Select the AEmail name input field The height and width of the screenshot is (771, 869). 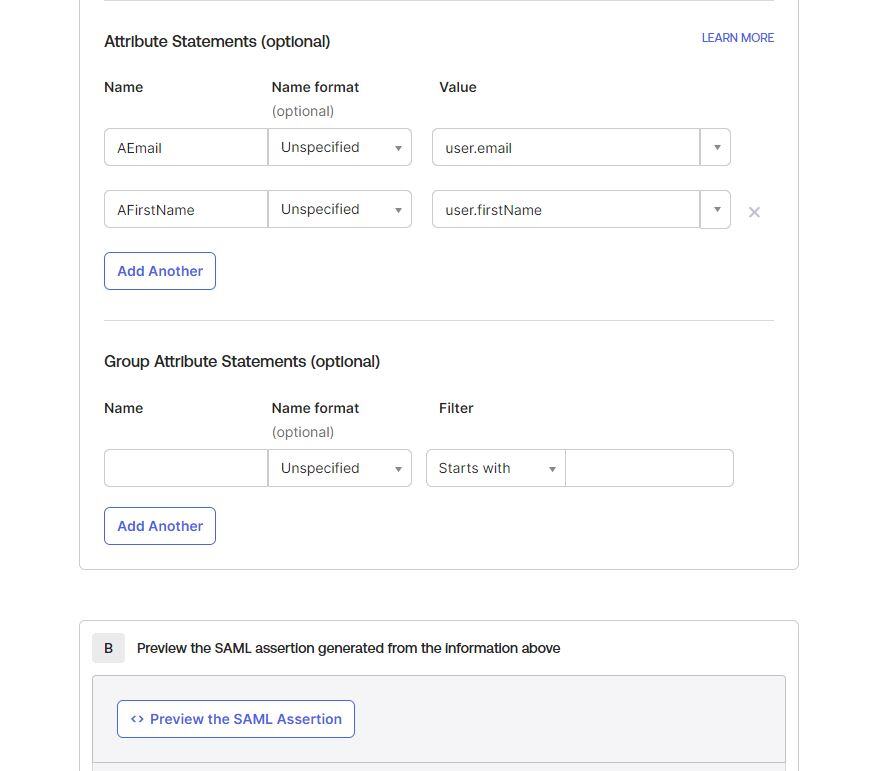[185, 147]
